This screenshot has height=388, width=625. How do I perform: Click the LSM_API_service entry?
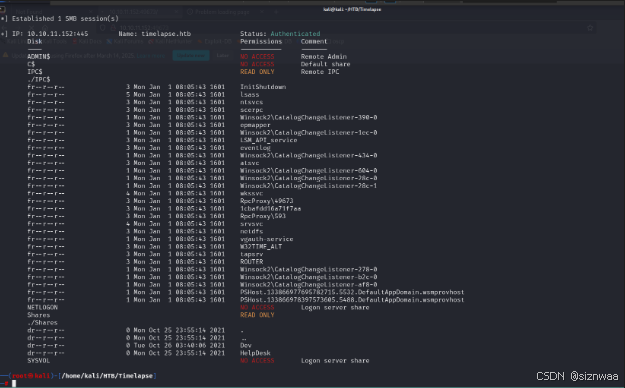(x=268, y=140)
